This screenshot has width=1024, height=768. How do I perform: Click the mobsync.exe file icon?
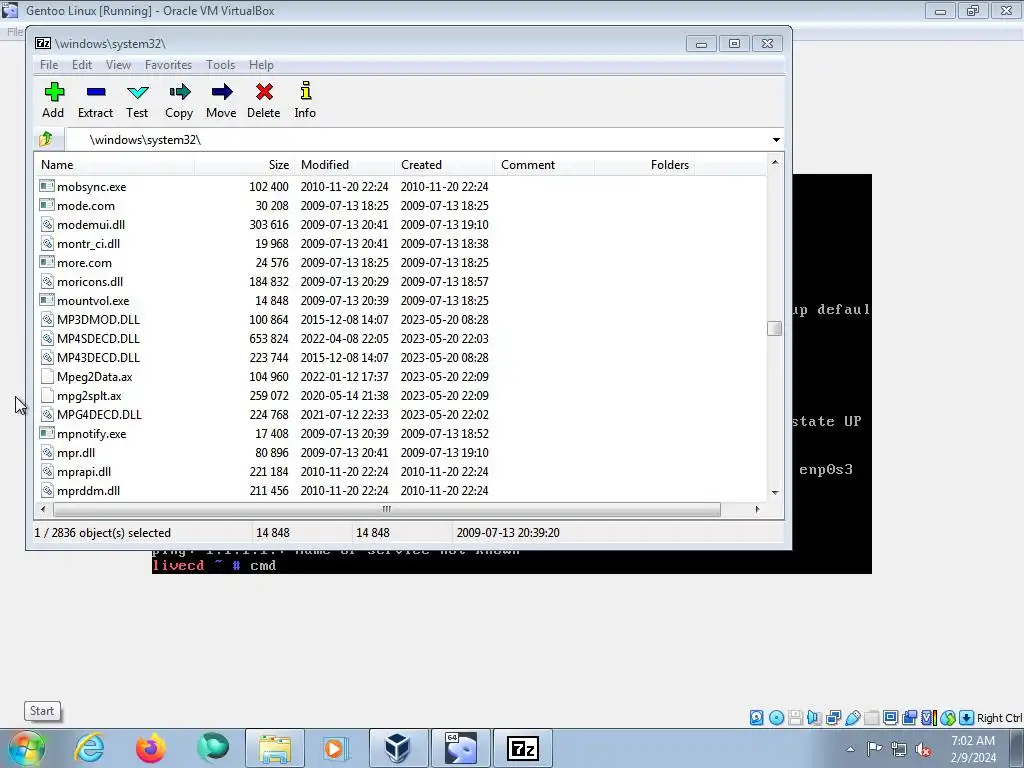pos(47,186)
